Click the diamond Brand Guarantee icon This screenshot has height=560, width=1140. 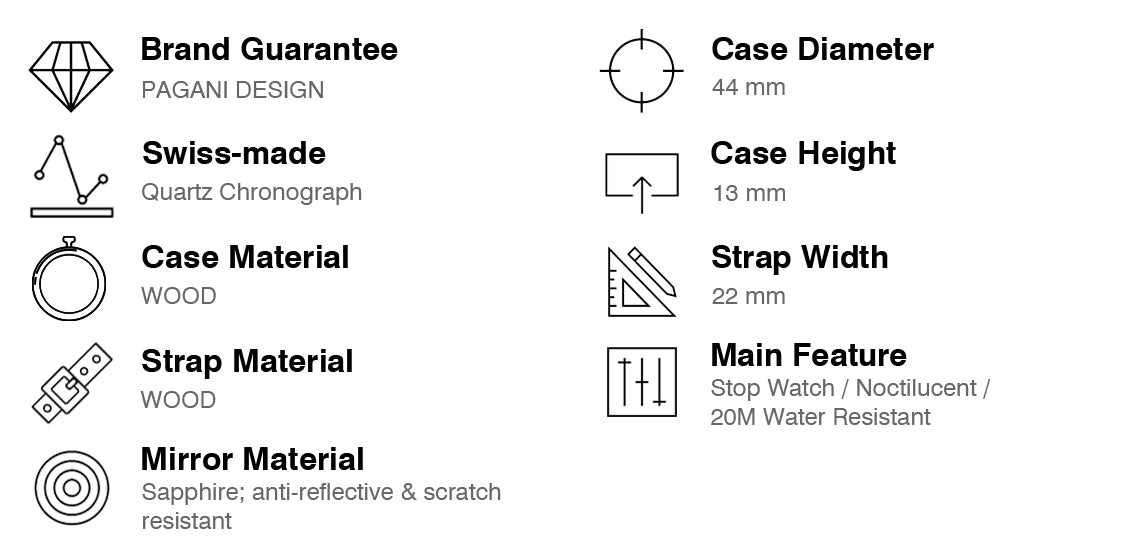coord(71,76)
